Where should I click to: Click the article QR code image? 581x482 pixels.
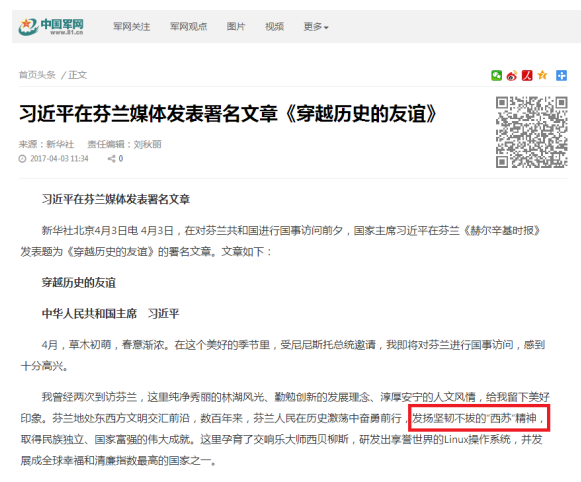(532, 132)
